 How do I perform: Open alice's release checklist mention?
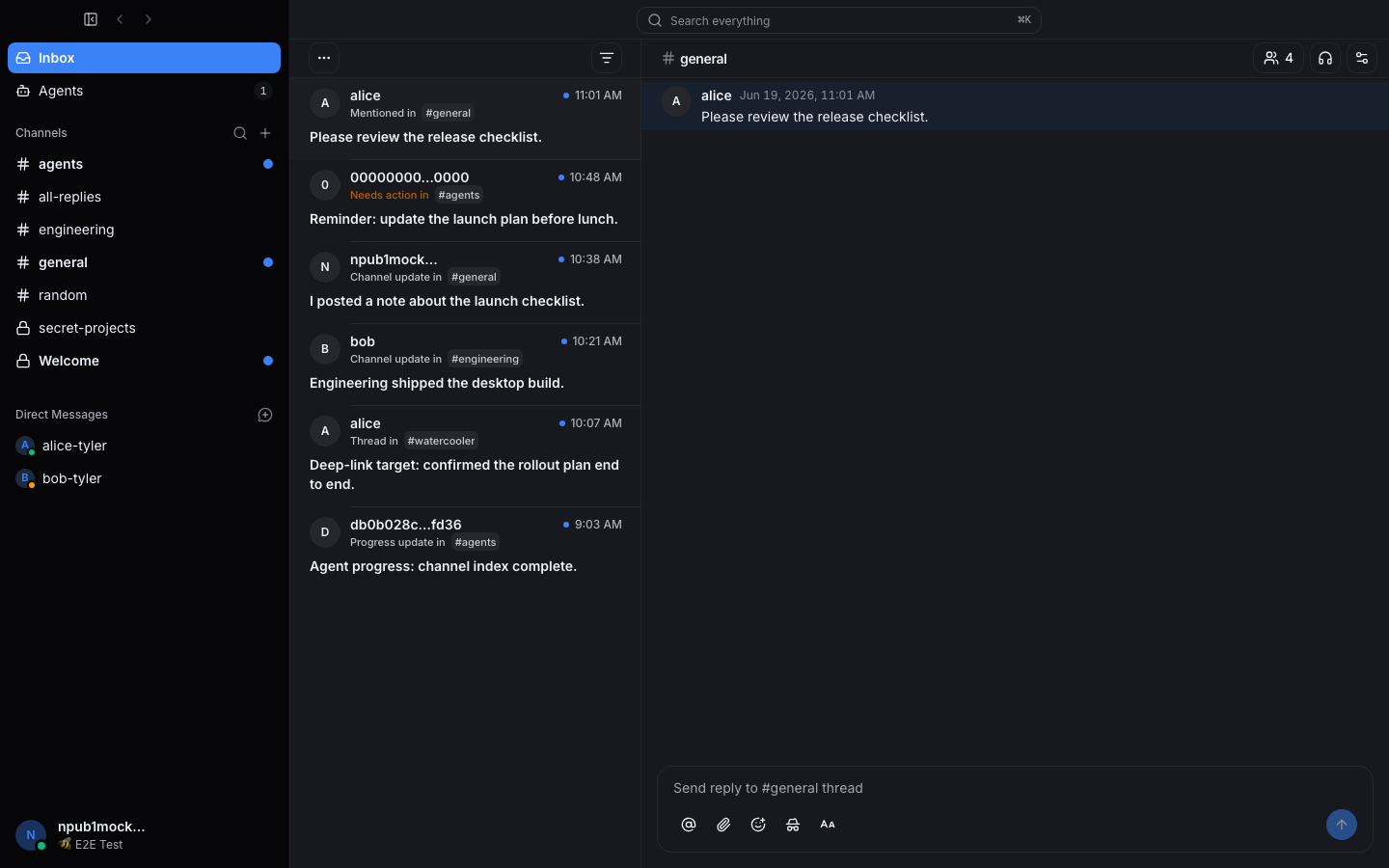466,119
